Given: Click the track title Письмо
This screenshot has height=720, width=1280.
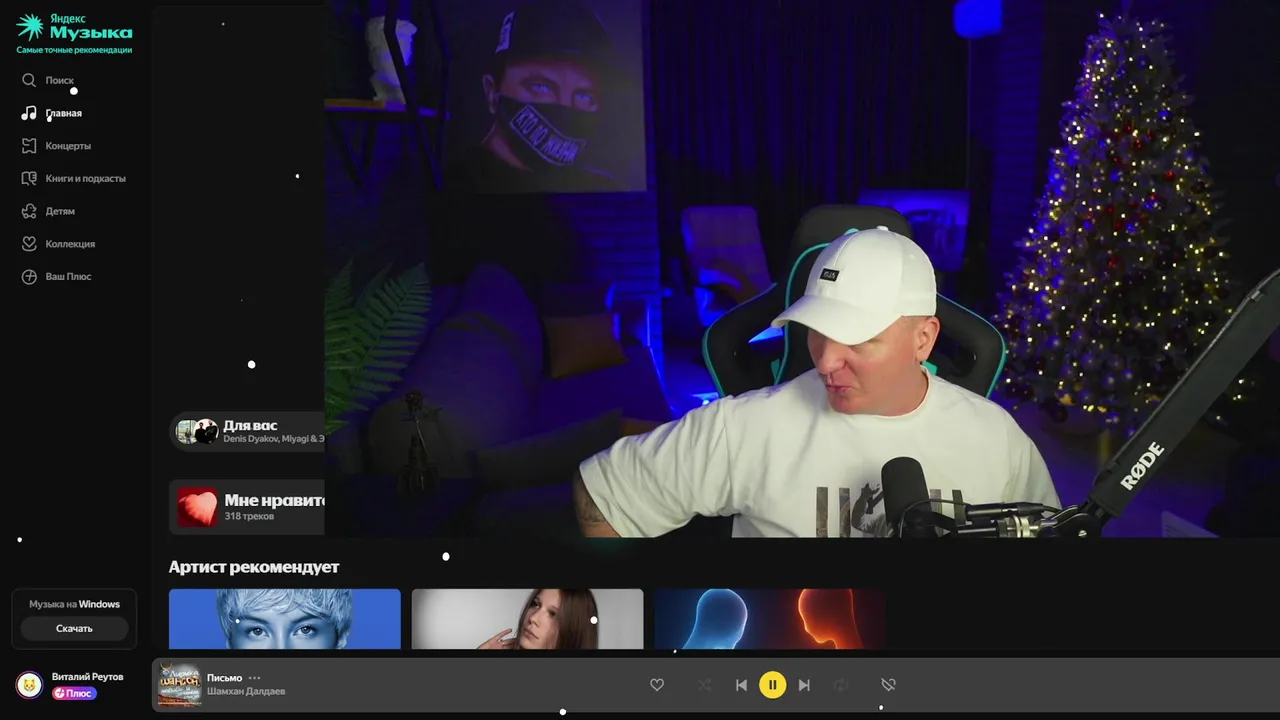Looking at the screenshot, I should (224, 678).
